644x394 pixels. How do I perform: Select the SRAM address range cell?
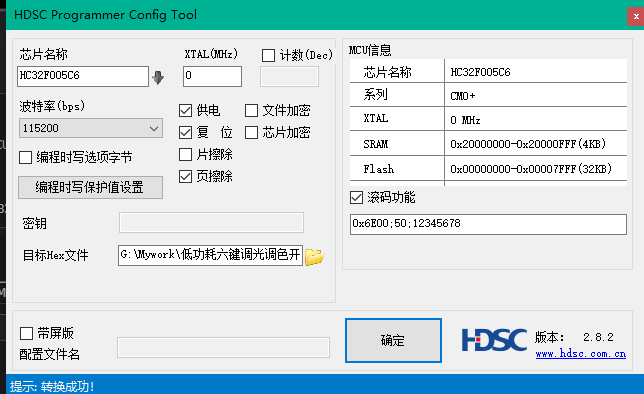point(536,144)
